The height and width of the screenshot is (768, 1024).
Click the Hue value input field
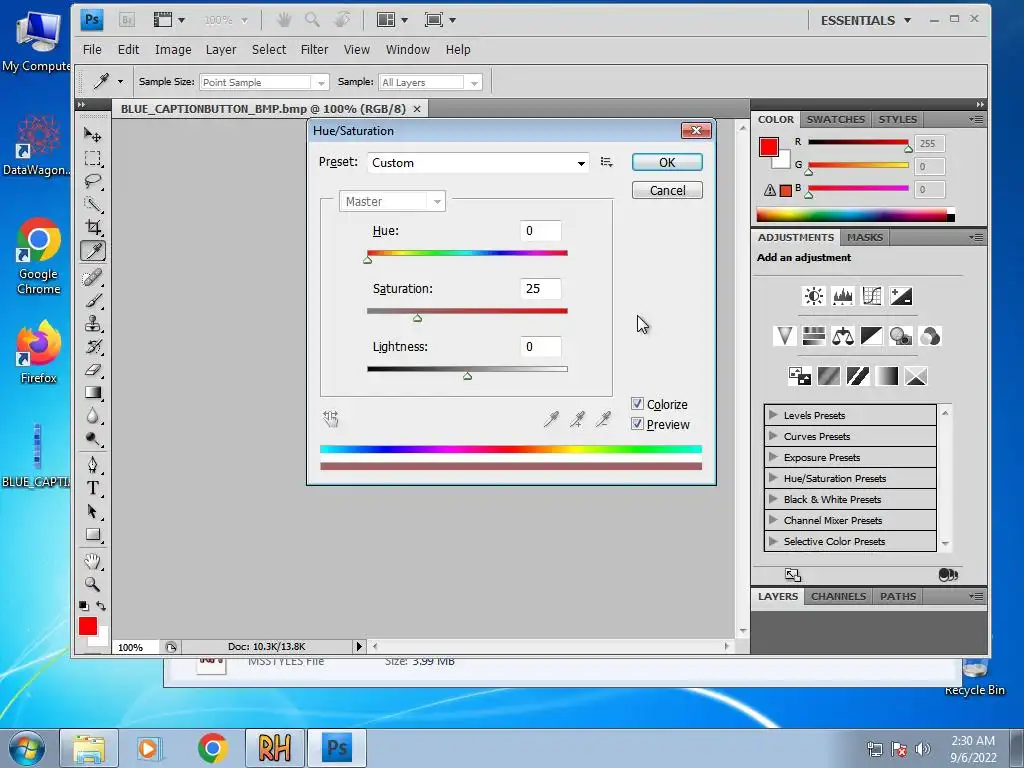click(x=540, y=231)
